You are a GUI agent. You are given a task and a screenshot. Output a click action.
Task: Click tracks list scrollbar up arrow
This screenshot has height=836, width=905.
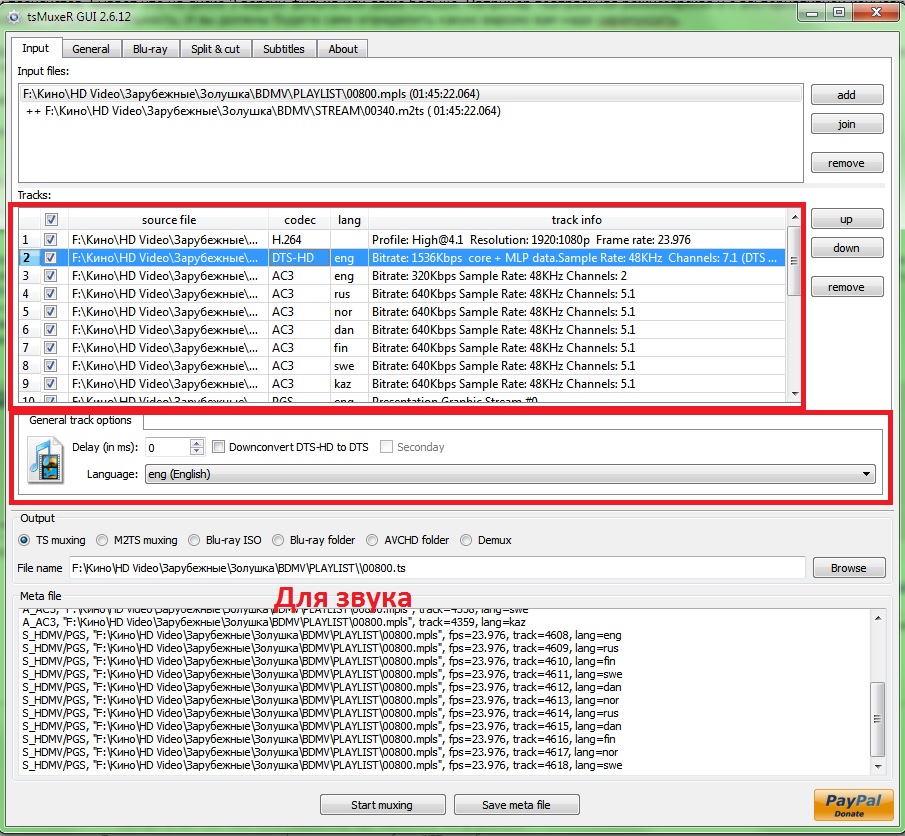(x=795, y=218)
